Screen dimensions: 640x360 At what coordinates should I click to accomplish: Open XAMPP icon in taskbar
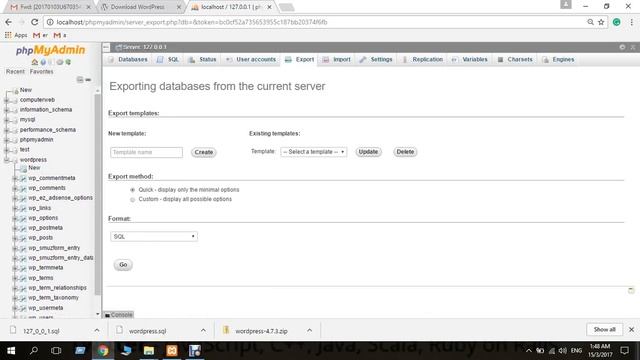tap(172, 351)
